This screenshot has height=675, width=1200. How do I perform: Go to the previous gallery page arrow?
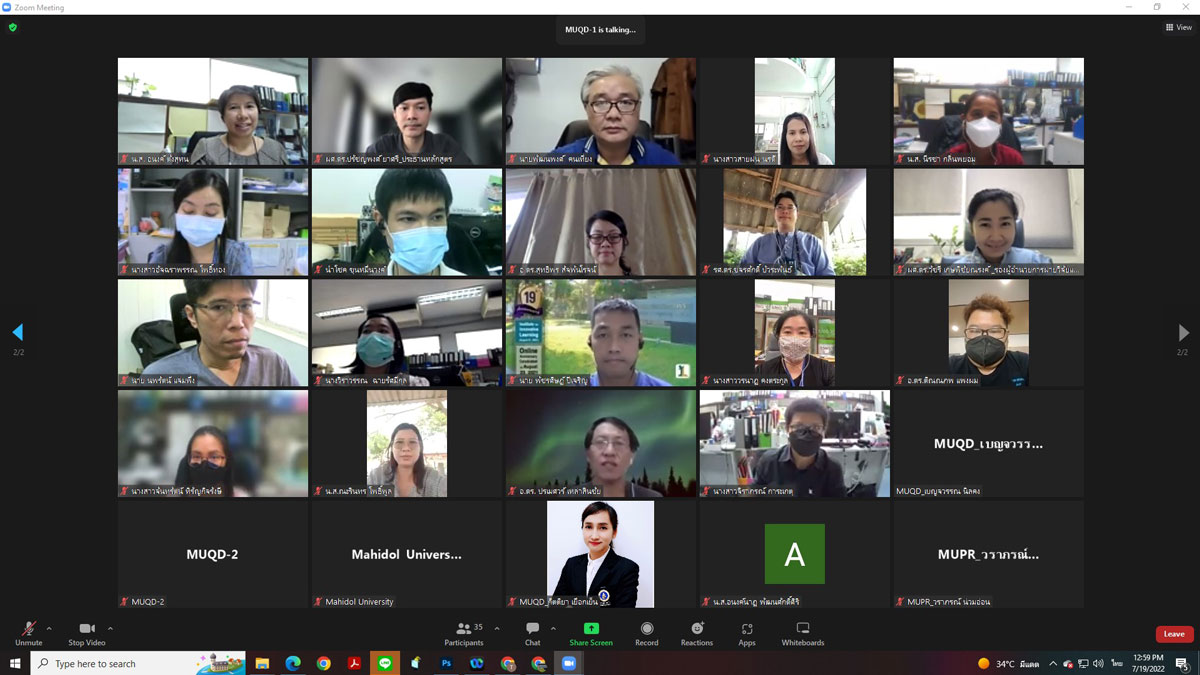click(17, 333)
